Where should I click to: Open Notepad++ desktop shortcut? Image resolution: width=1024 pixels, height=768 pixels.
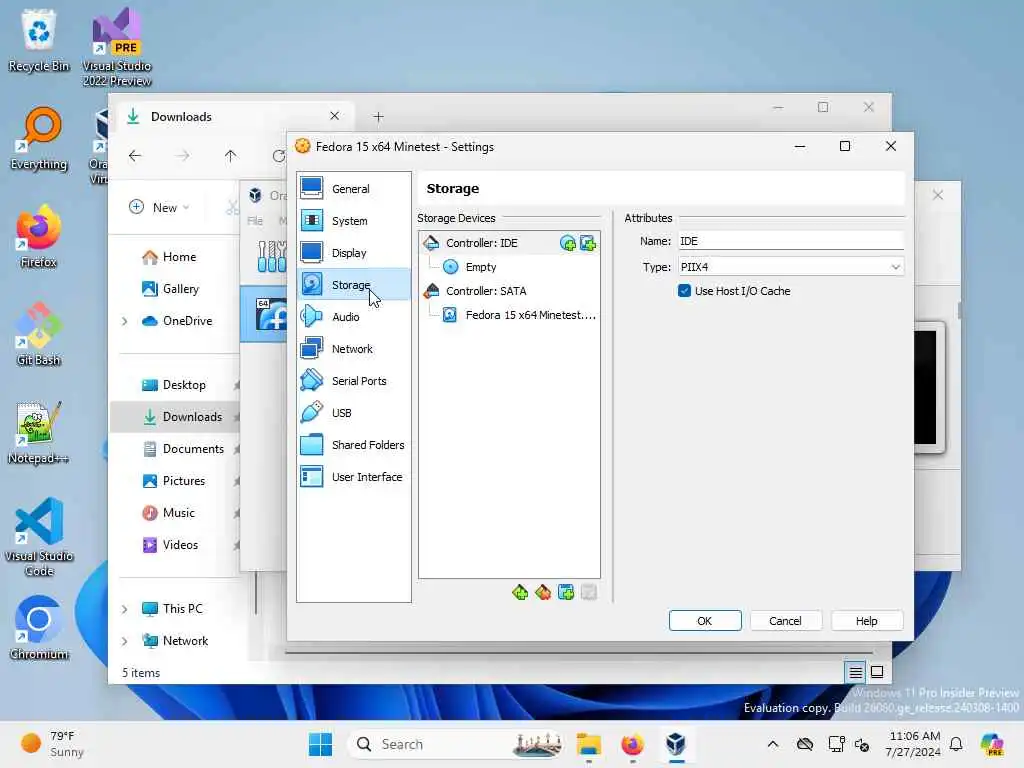(x=39, y=432)
